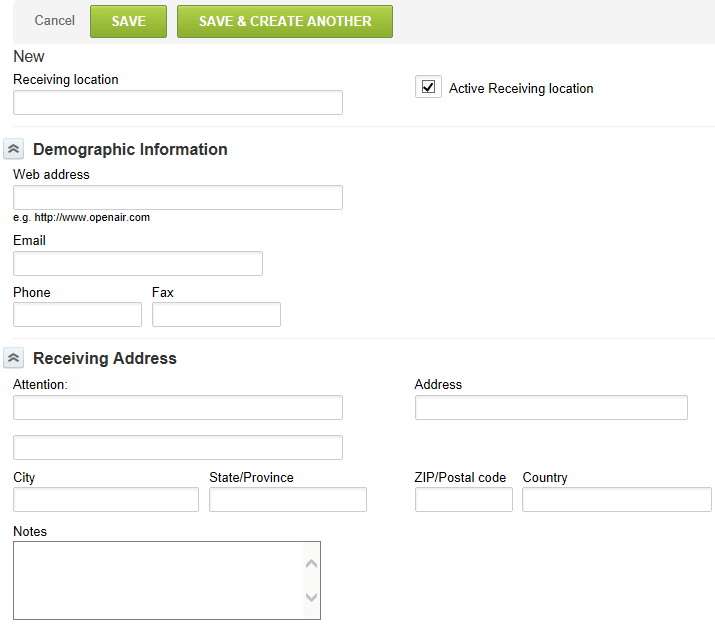
Task: Click the Cancel link
Action: point(54,21)
